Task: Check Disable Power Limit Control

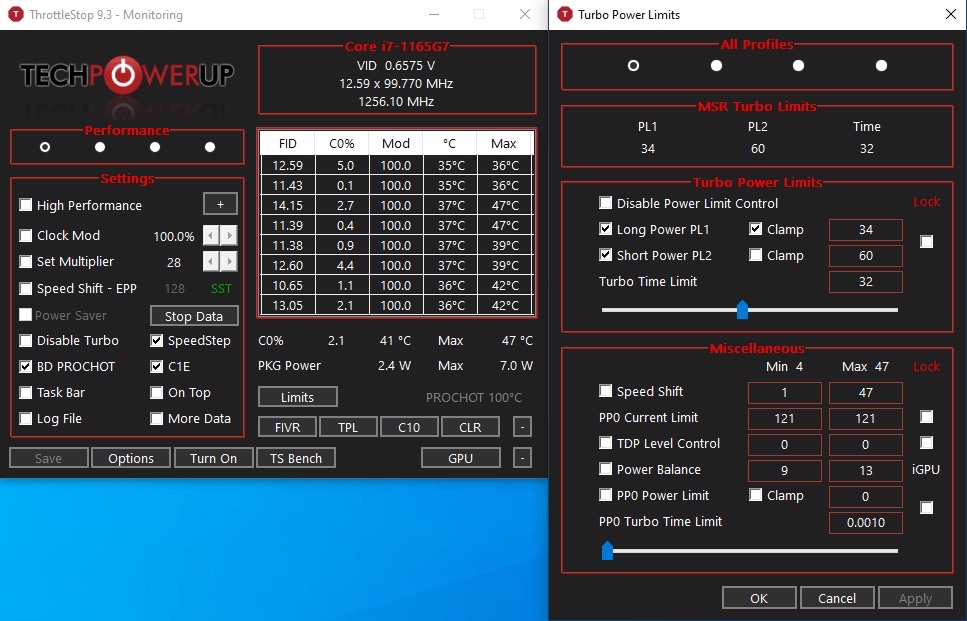Action: click(606, 203)
